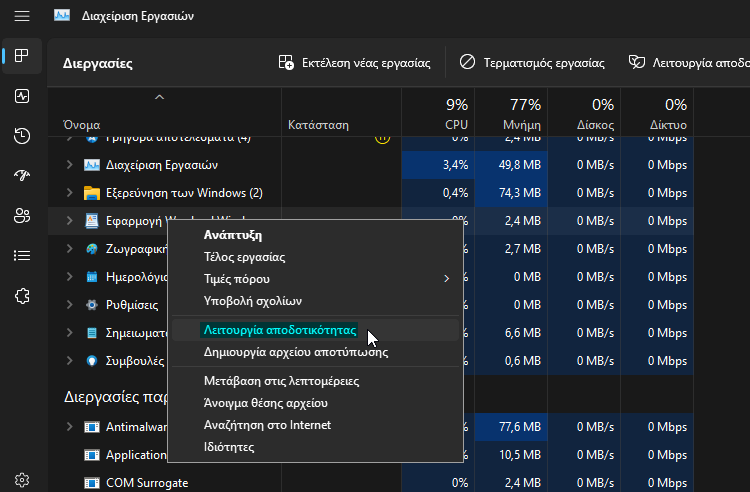
Task: Sort by the CPU column header
Action: click(456, 125)
